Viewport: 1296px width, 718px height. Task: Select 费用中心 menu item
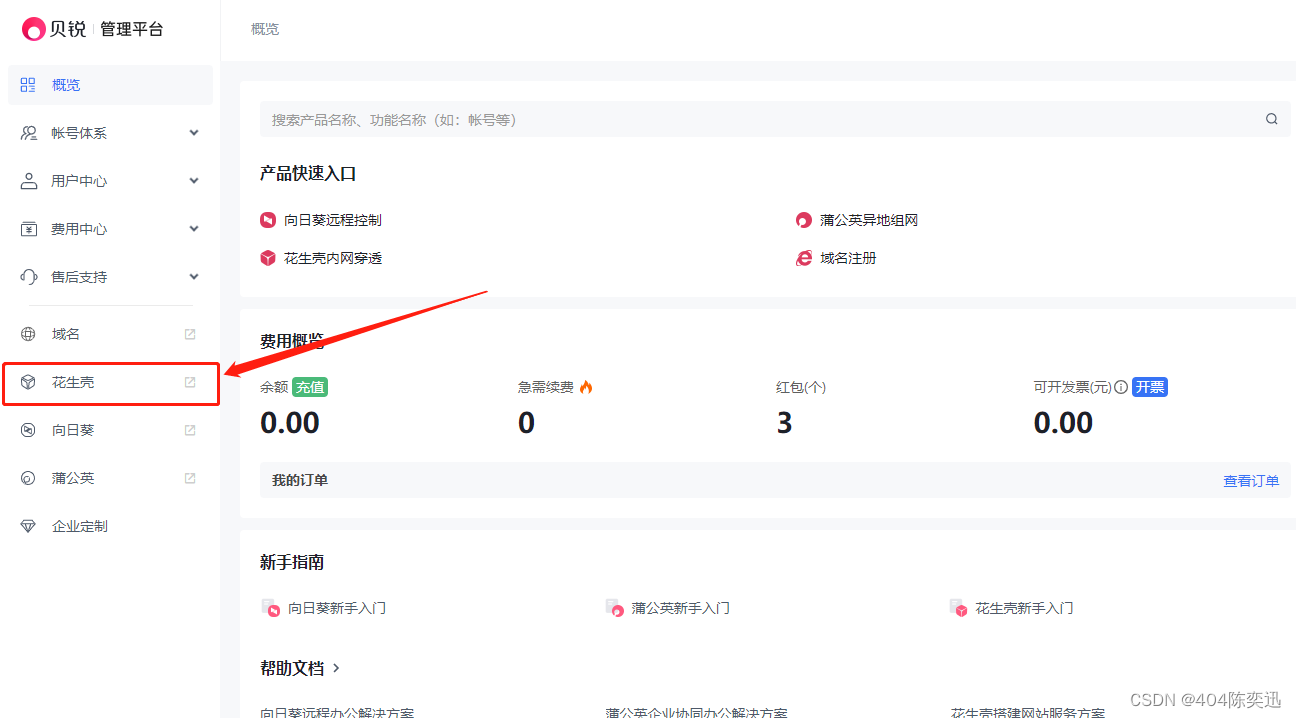point(110,229)
